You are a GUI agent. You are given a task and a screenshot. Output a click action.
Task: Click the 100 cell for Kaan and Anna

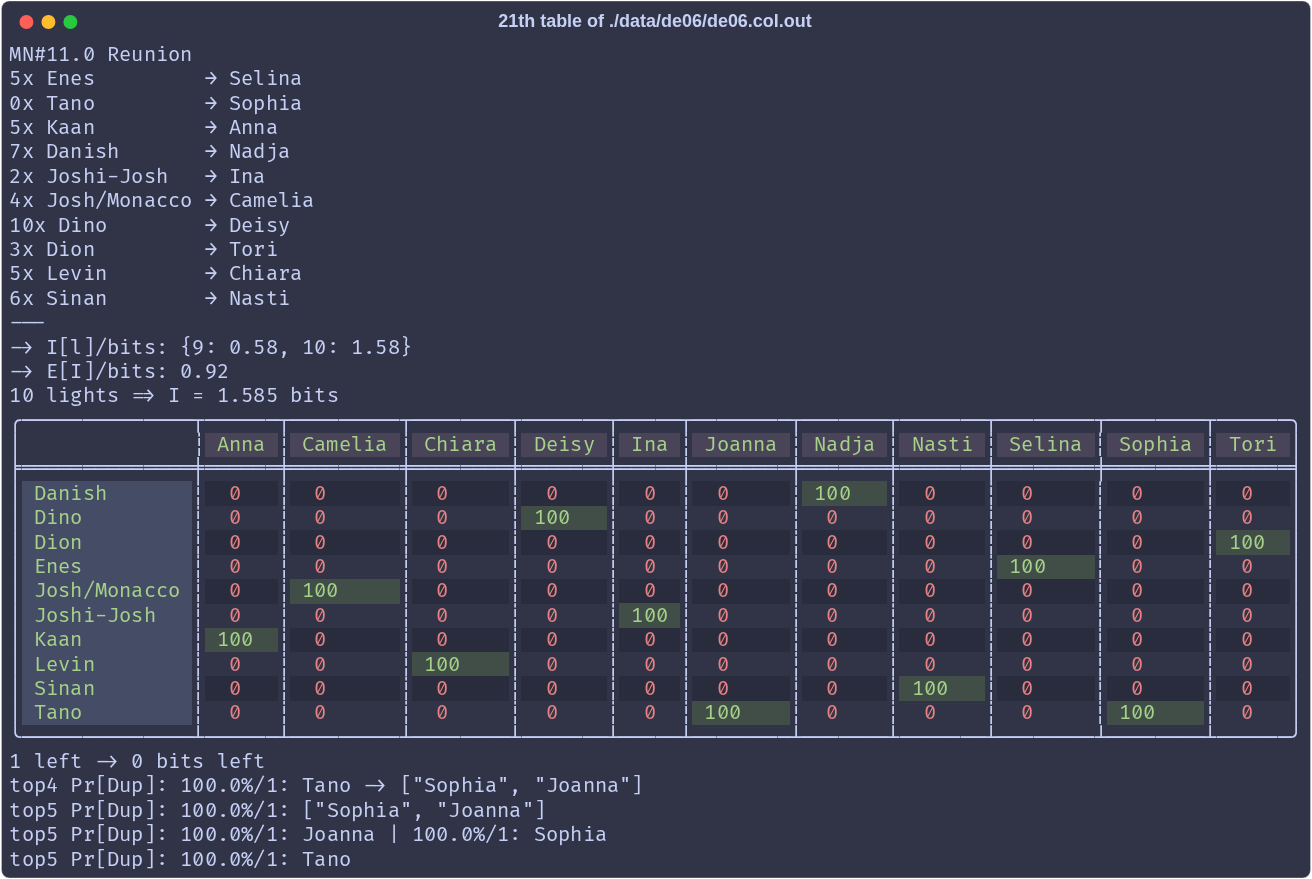pyautogui.click(x=241, y=639)
